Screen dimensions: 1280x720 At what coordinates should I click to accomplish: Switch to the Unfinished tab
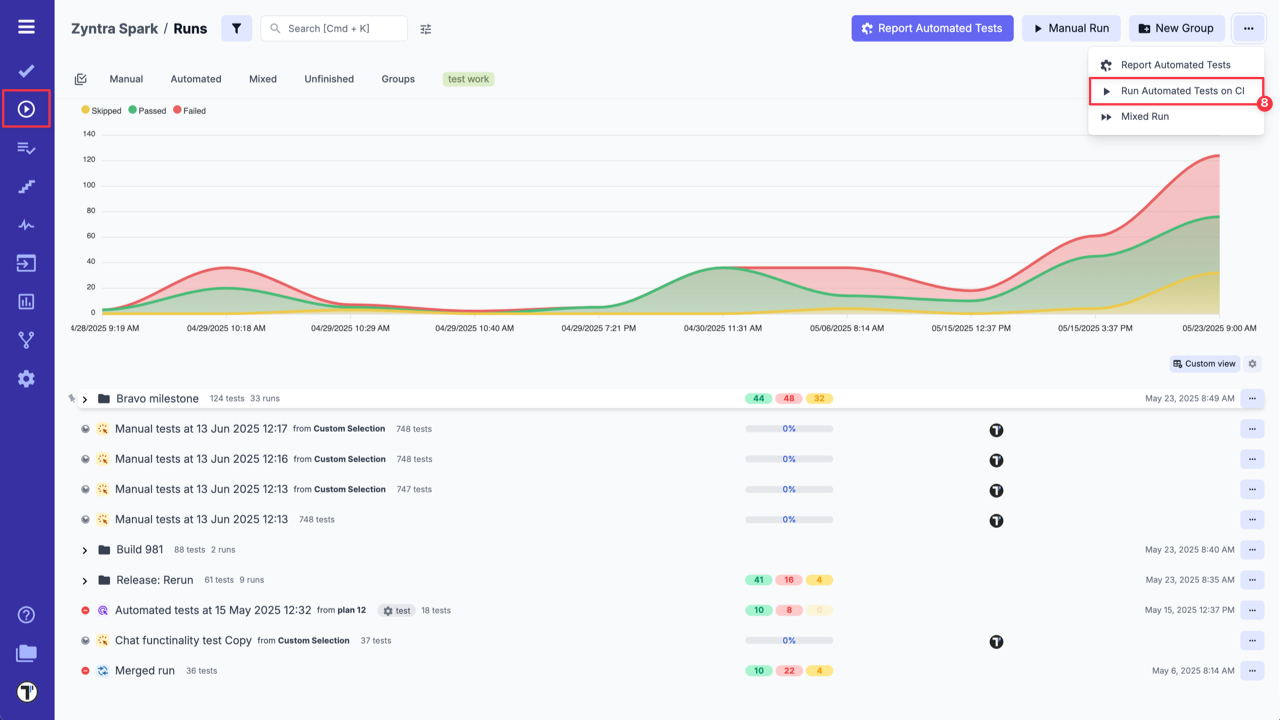pos(329,79)
